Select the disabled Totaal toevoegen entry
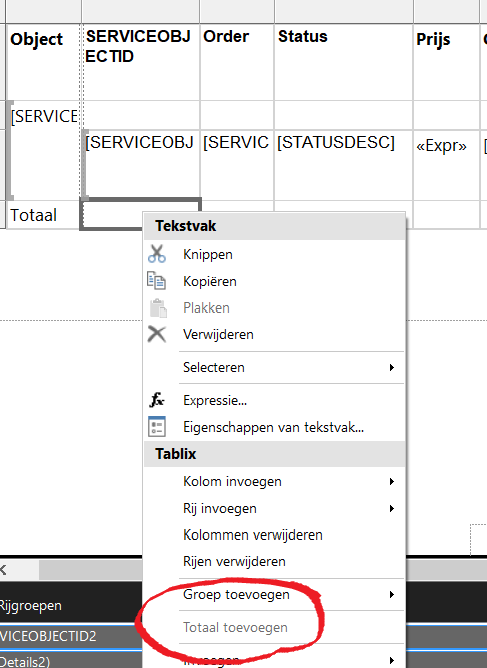Screen dimensions: 487x668 pyautogui.click(x=274, y=628)
